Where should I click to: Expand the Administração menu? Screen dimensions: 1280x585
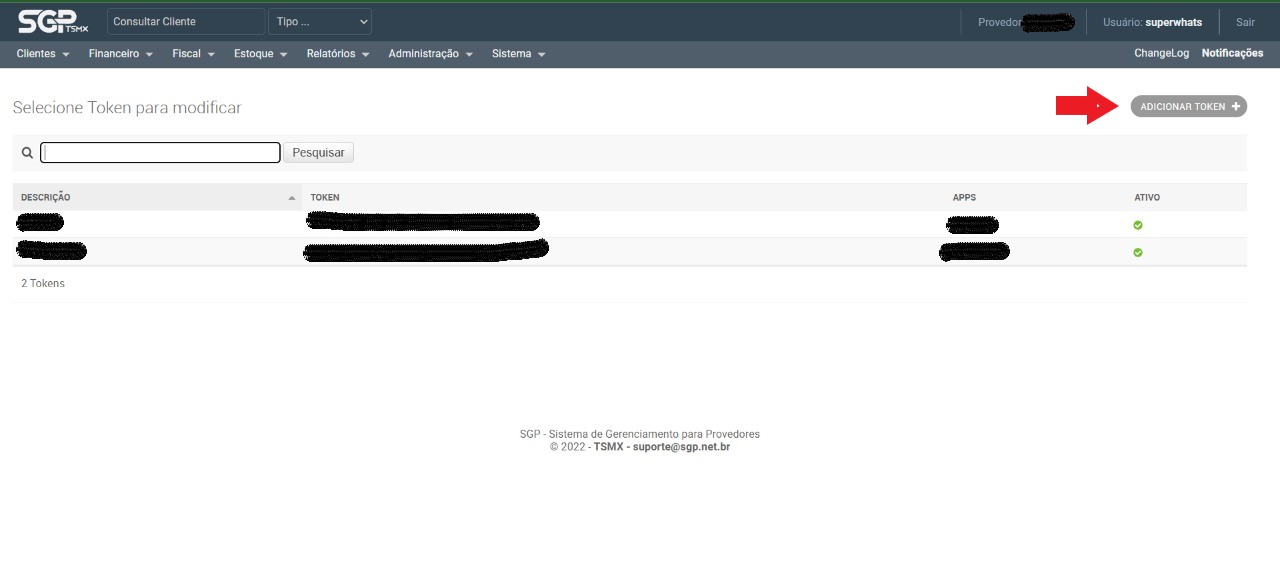click(x=430, y=54)
